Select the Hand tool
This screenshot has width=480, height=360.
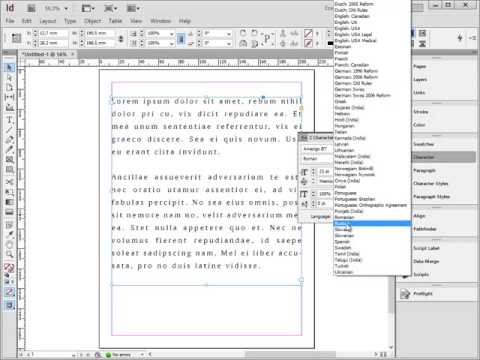(x=9, y=244)
